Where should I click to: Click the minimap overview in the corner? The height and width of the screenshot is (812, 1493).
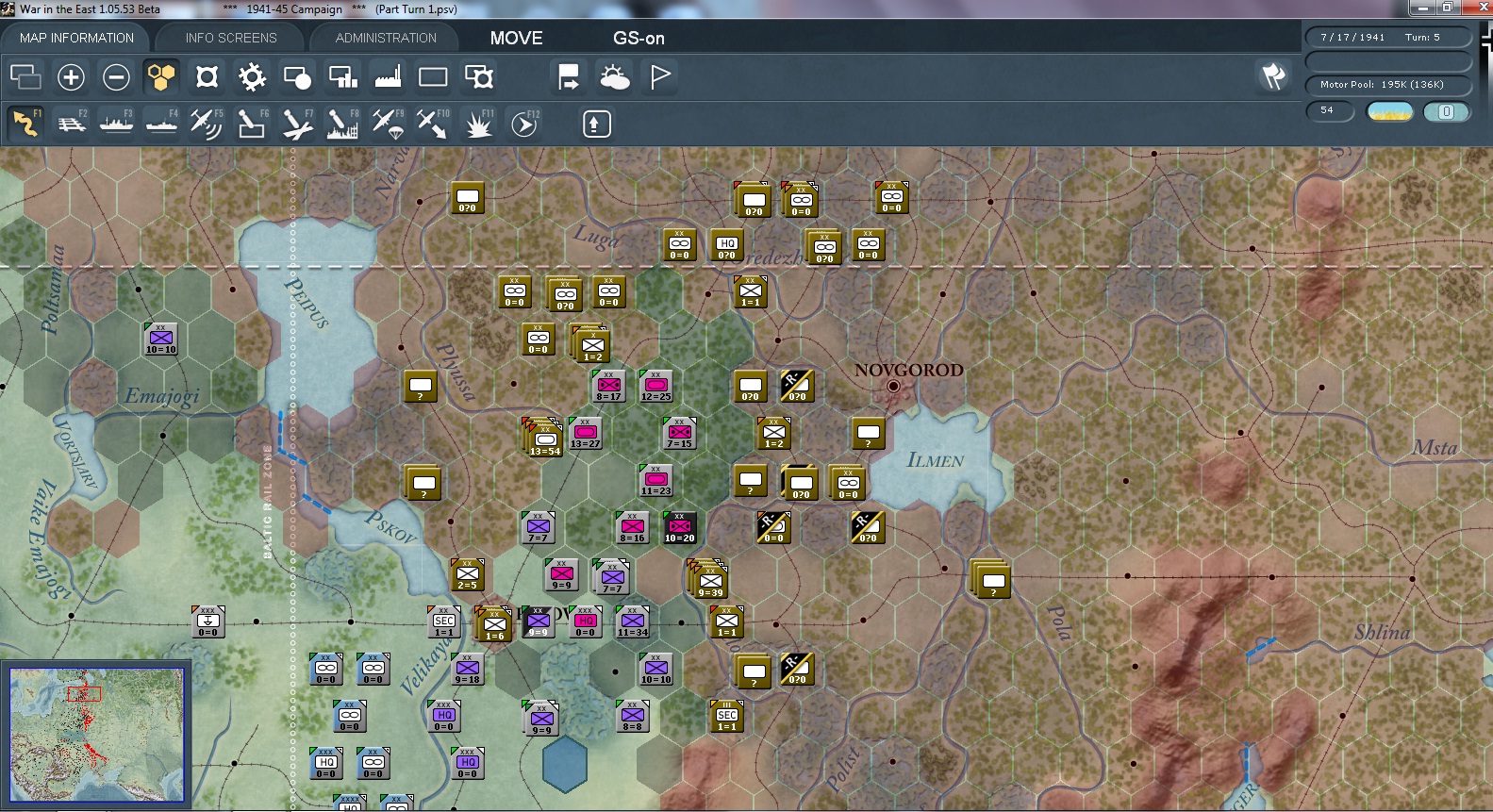97,734
